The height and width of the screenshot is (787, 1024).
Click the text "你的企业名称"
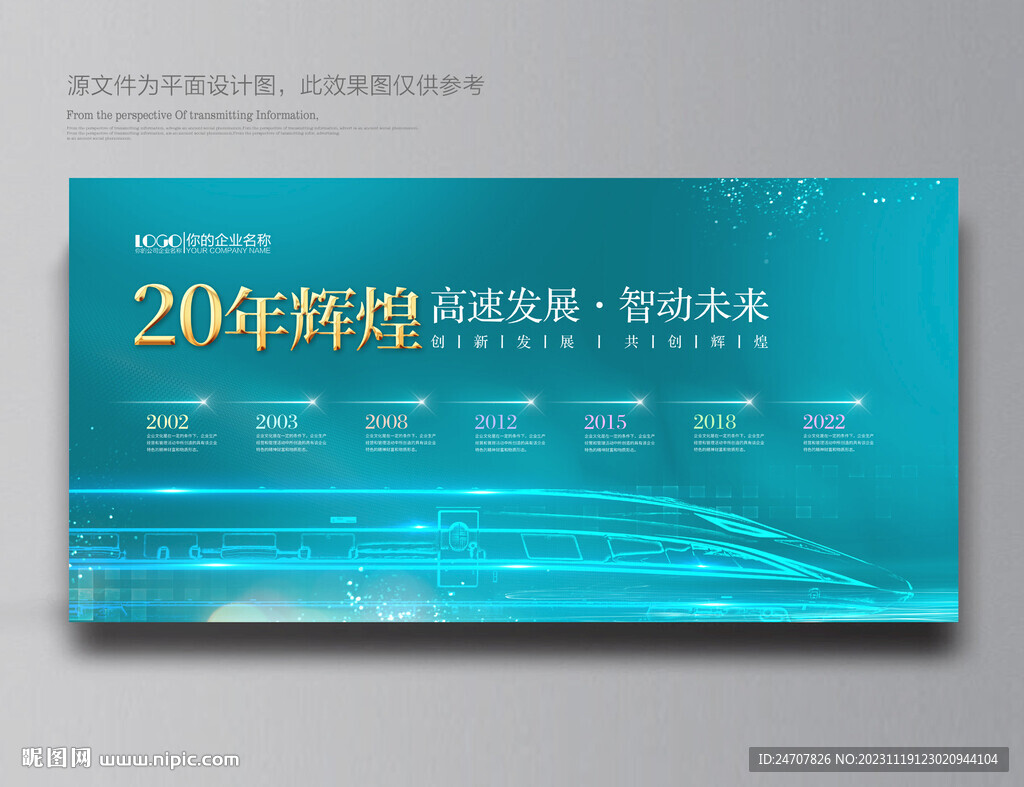coord(229,239)
